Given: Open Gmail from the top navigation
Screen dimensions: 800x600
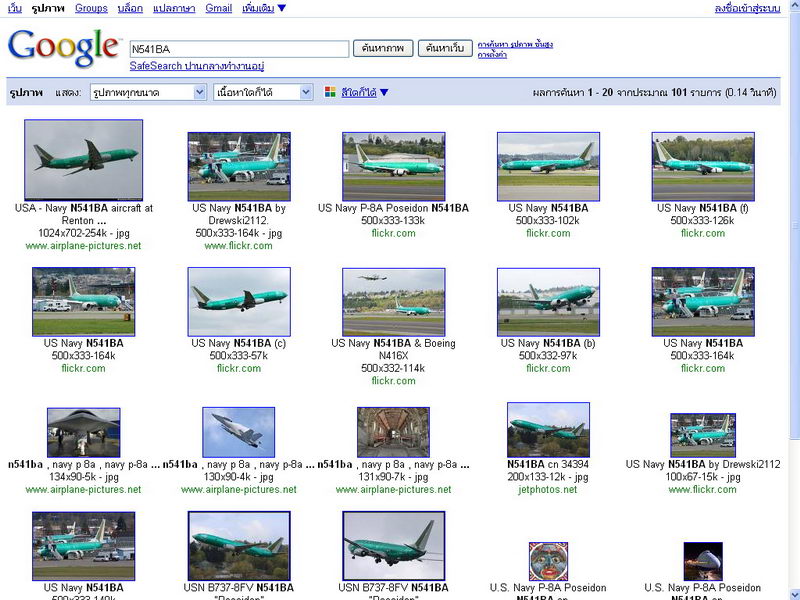Looking at the screenshot, I should coord(218,8).
